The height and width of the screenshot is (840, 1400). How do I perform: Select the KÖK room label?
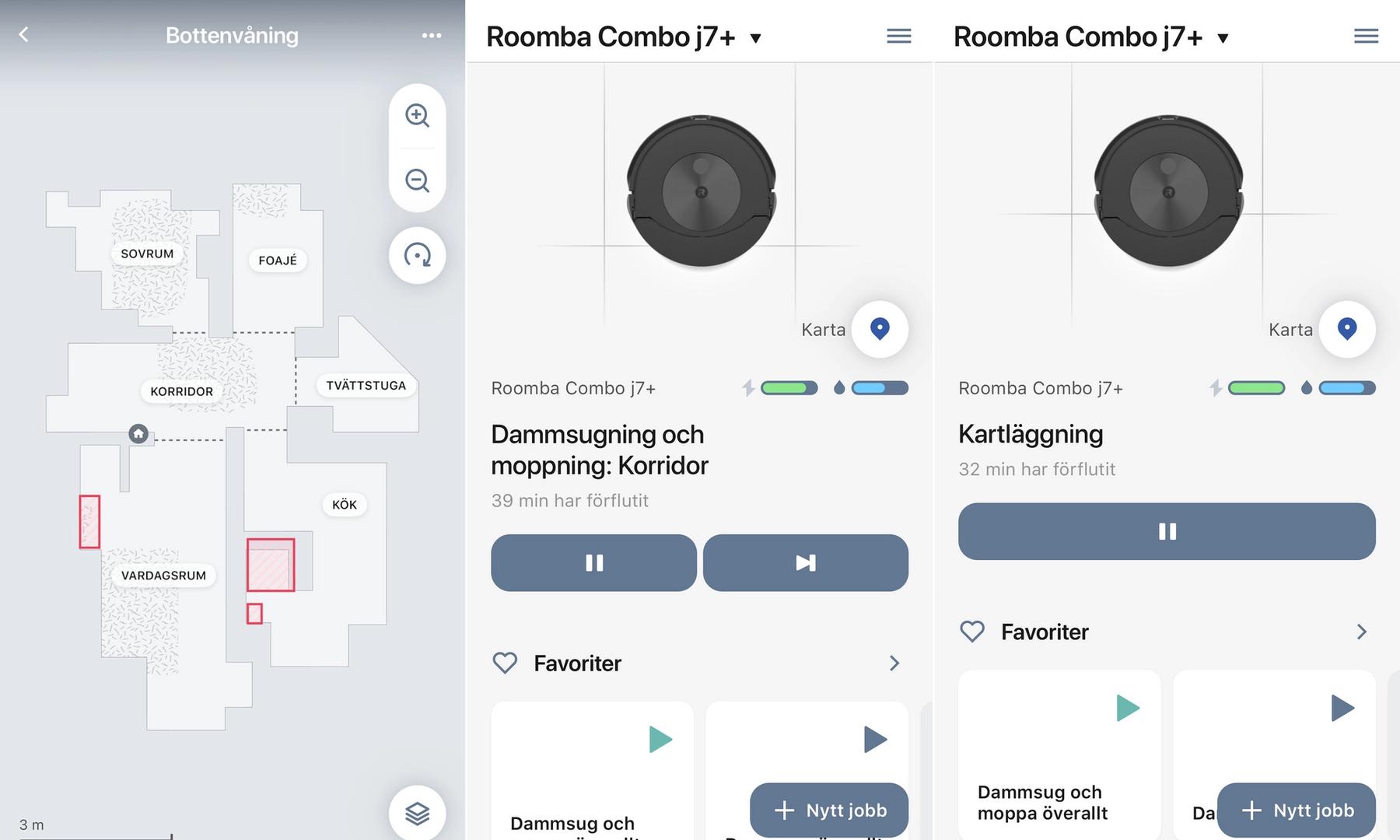345,505
